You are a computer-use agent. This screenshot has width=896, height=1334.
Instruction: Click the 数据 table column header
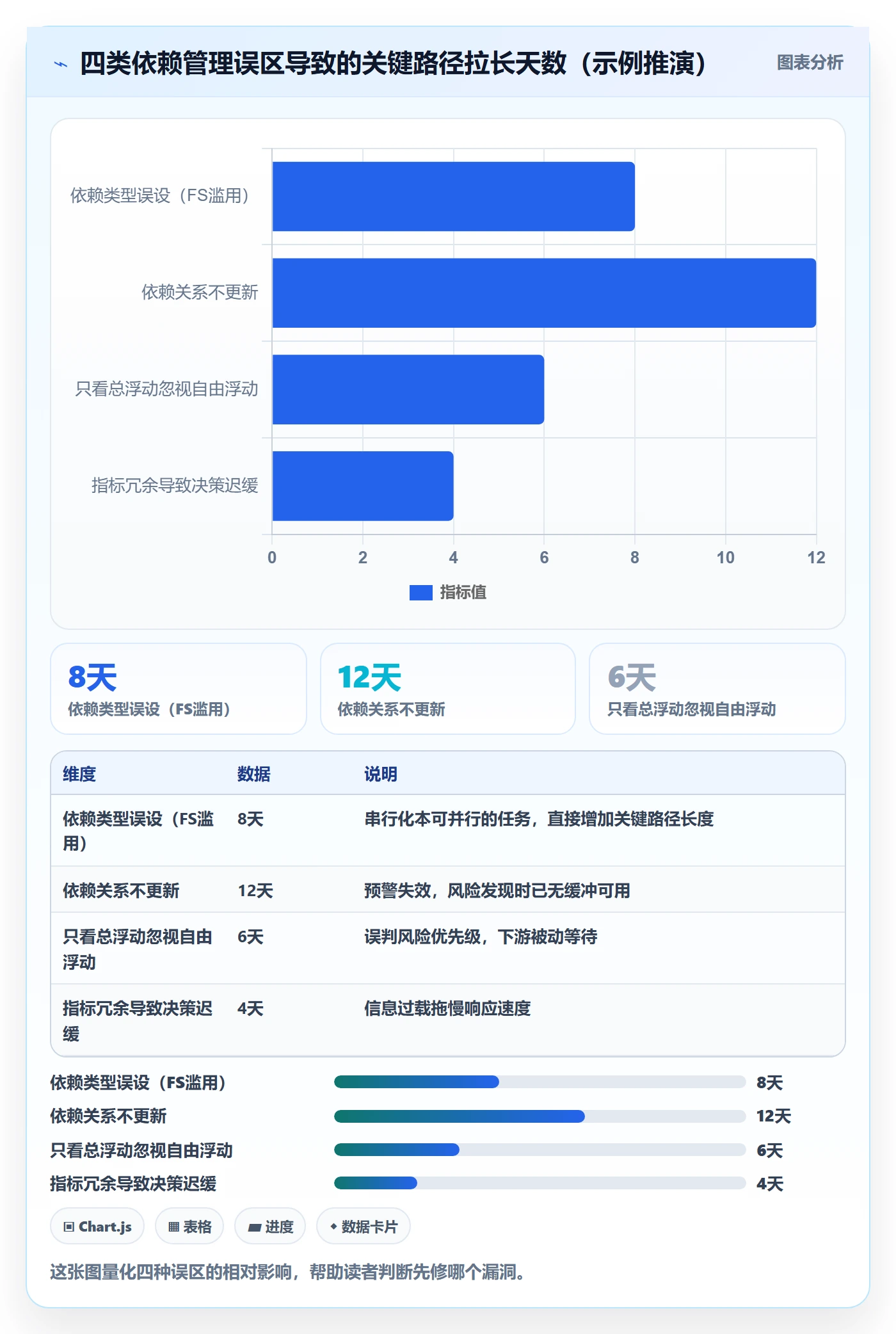click(x=254, y=775)
